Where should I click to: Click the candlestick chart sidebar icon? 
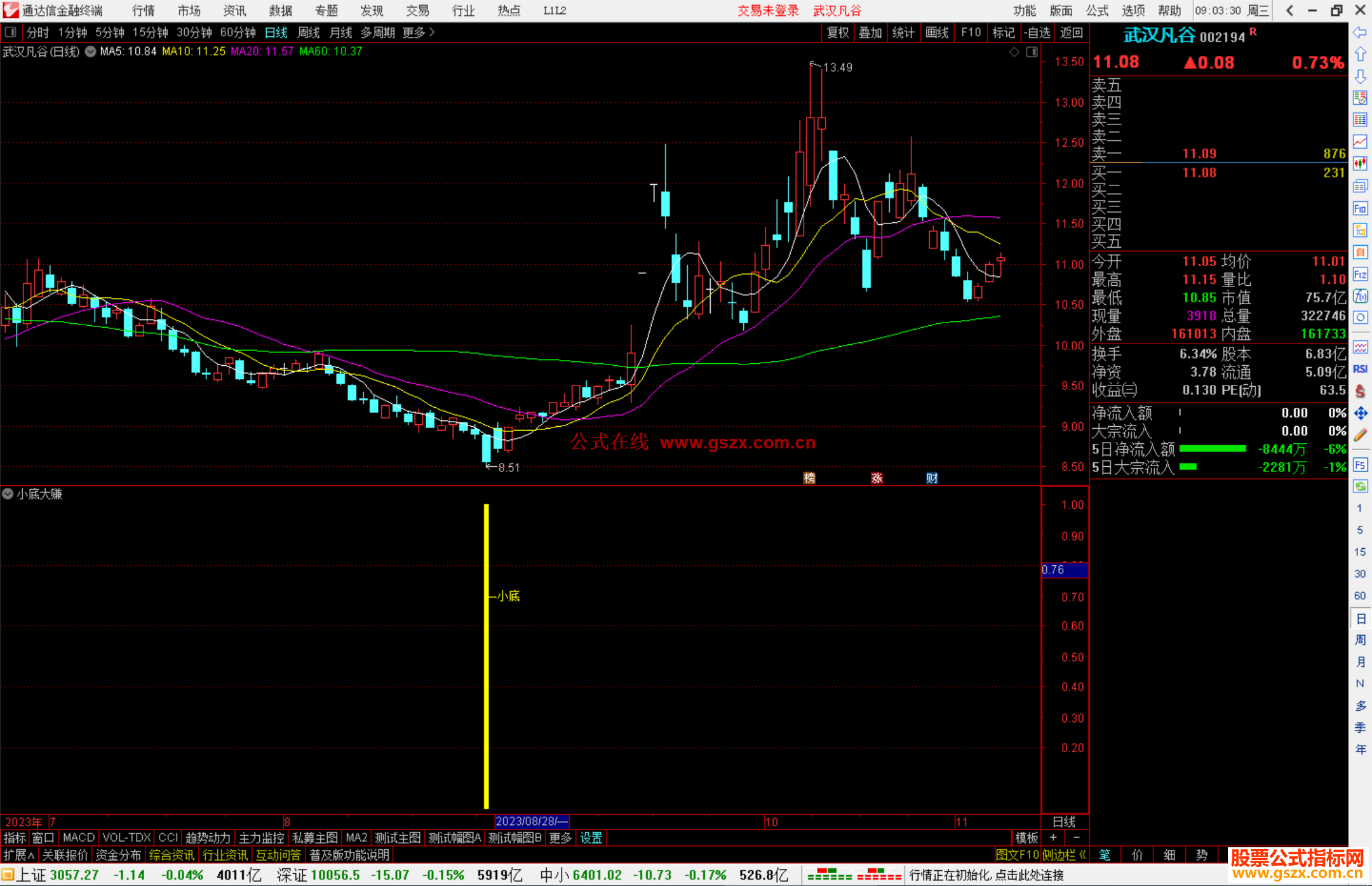1360,164
